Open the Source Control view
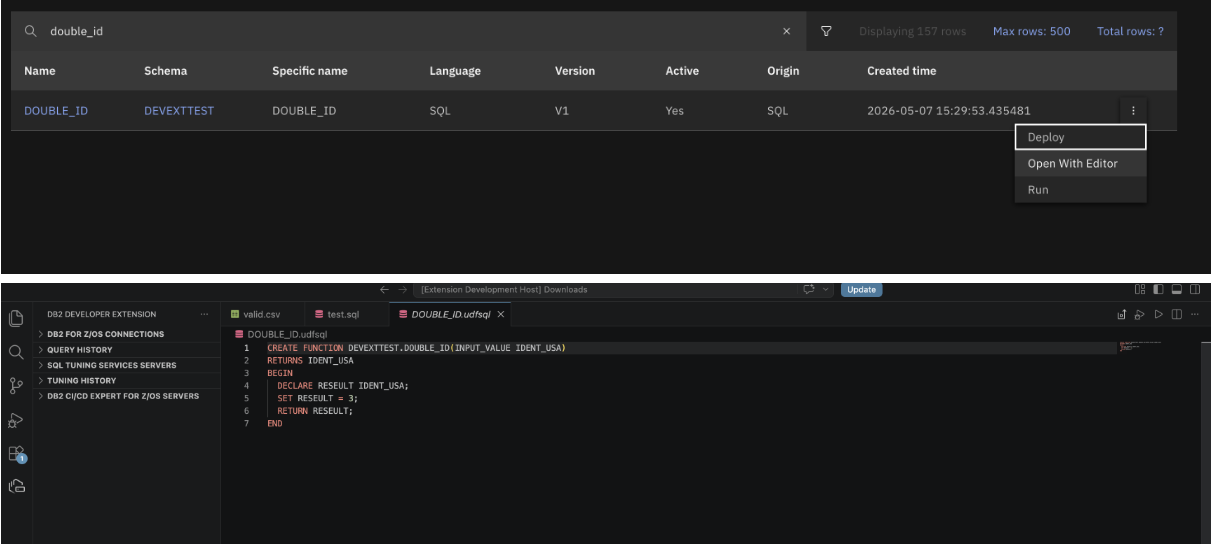Screen dimensions: 1212x544 click(15, 387)
